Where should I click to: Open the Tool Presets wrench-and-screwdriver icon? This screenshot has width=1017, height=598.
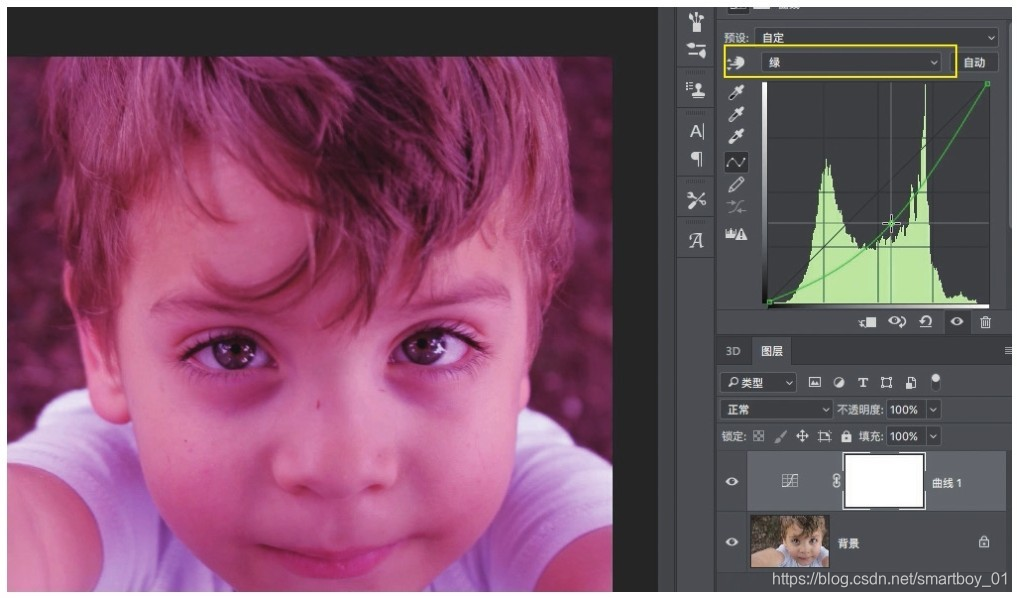click(697, 200)
